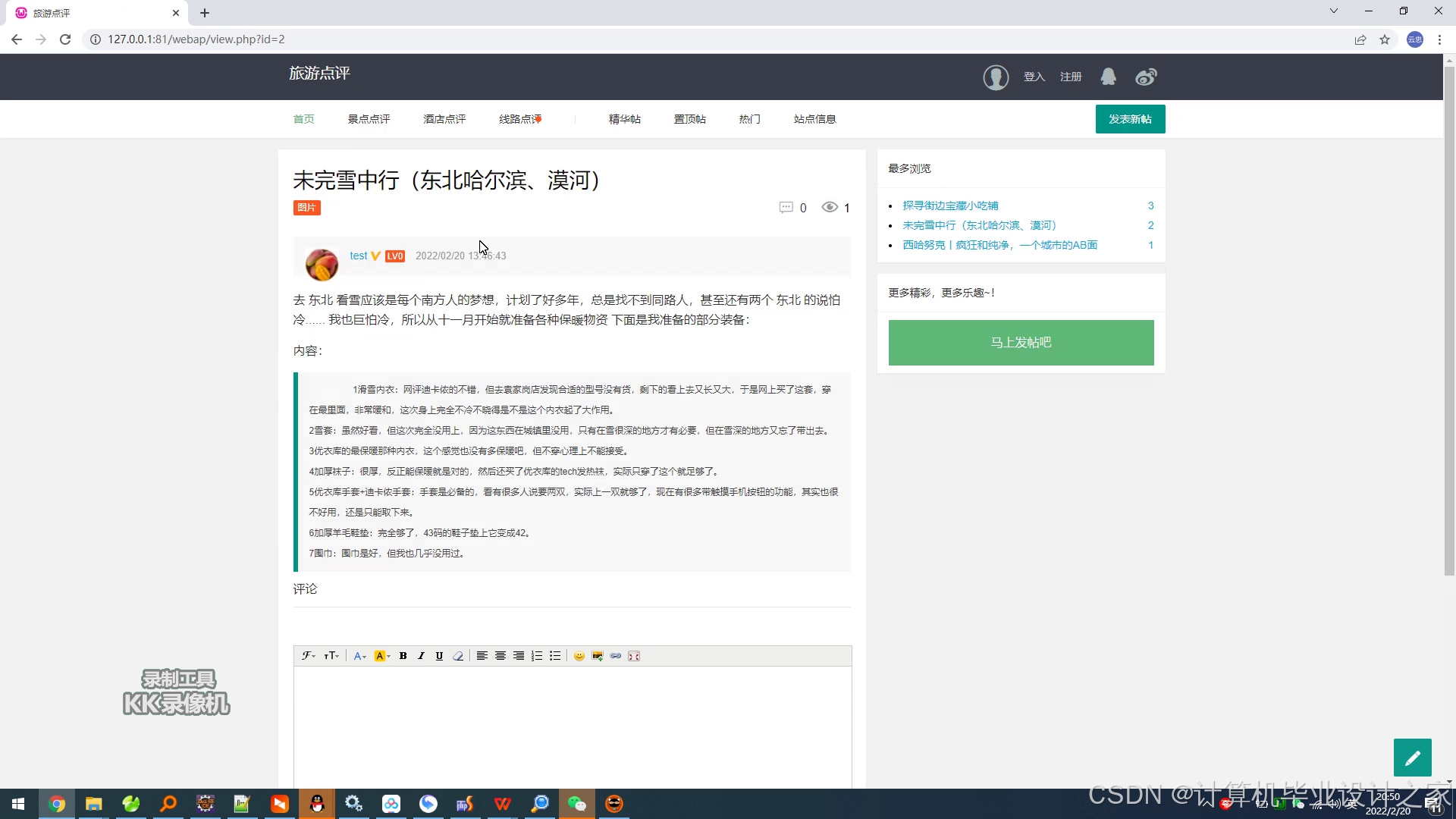This screenshot has height=819, width=1456.
Task: Open the font family dropdown
Action: coord(308,656)
